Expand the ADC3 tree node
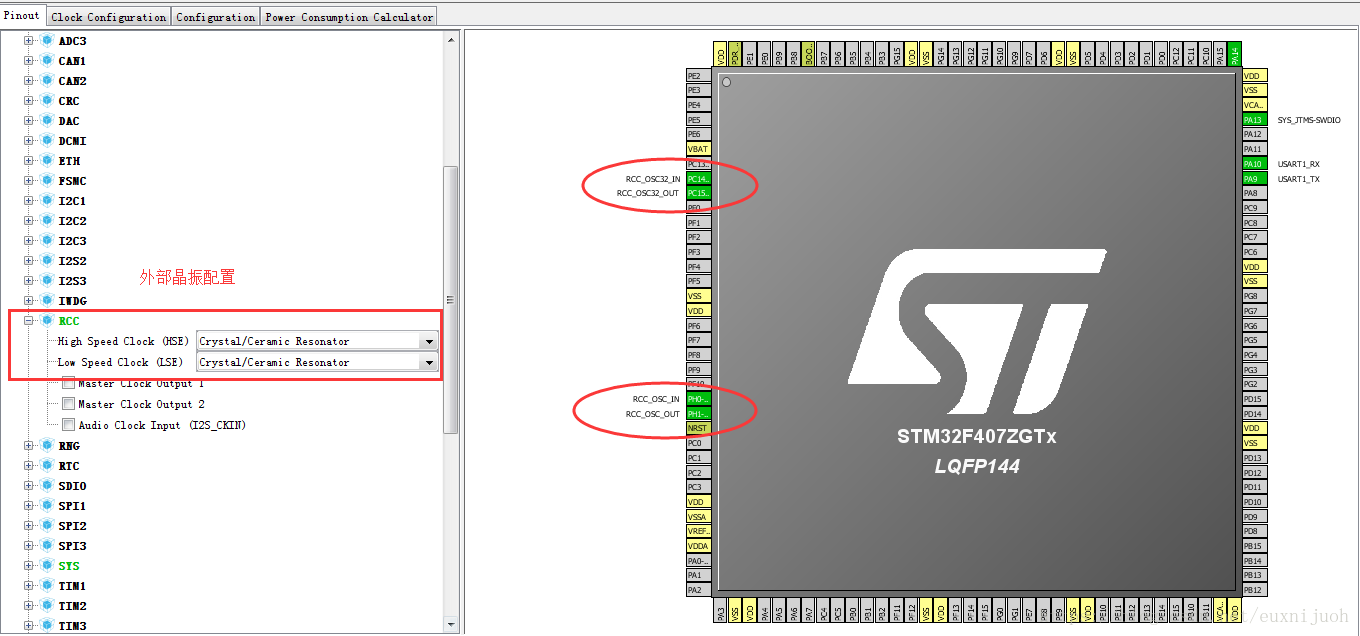The height and width of the screenshot is (636, 1360). [x=29, y=41]
